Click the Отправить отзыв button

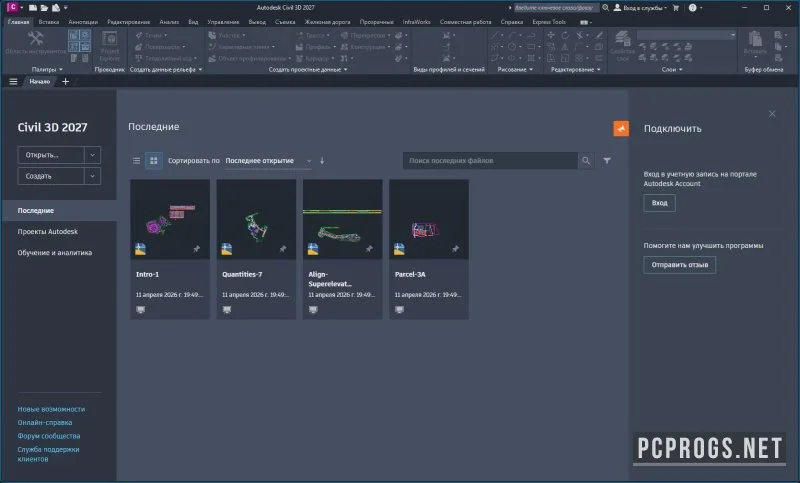[680, 265]
